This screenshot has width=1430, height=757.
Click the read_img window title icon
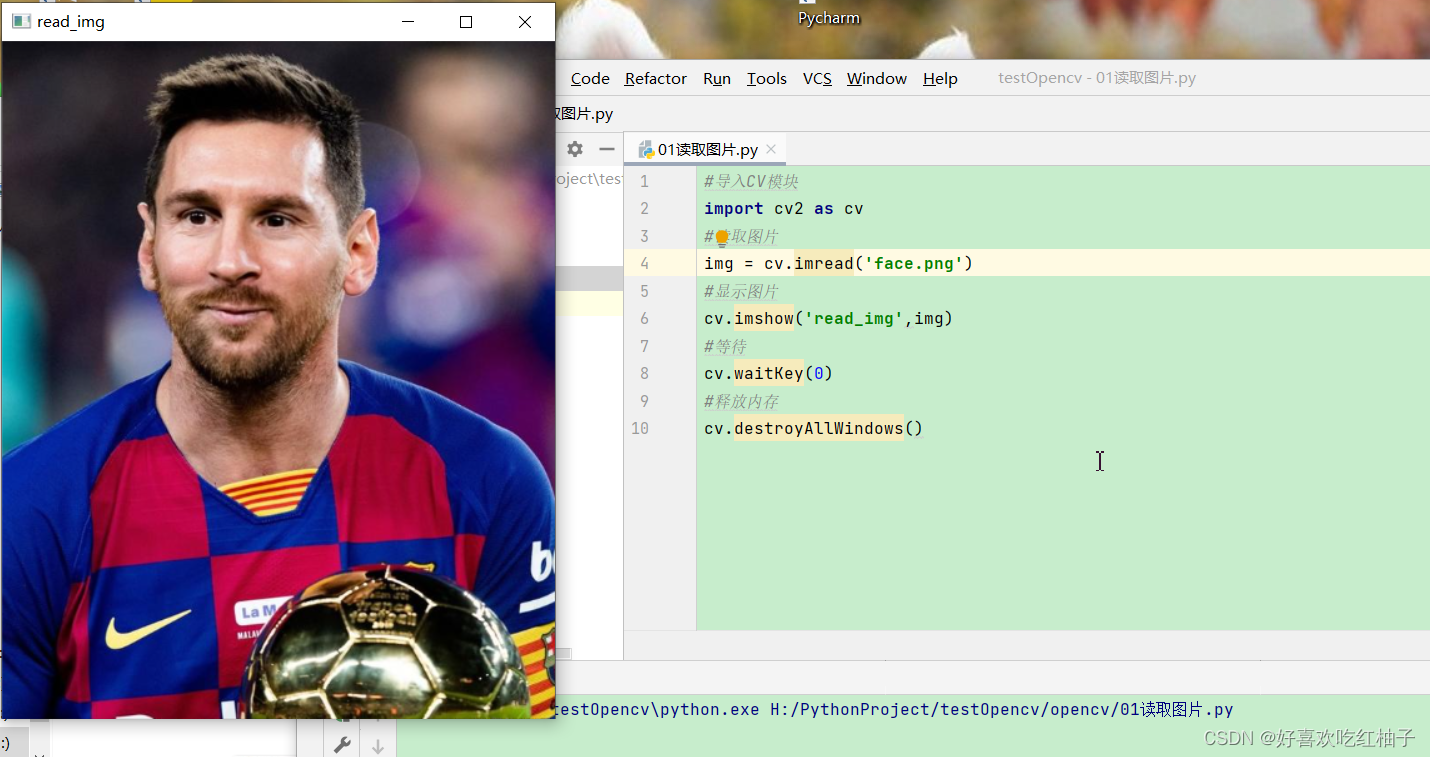[21, 21]
